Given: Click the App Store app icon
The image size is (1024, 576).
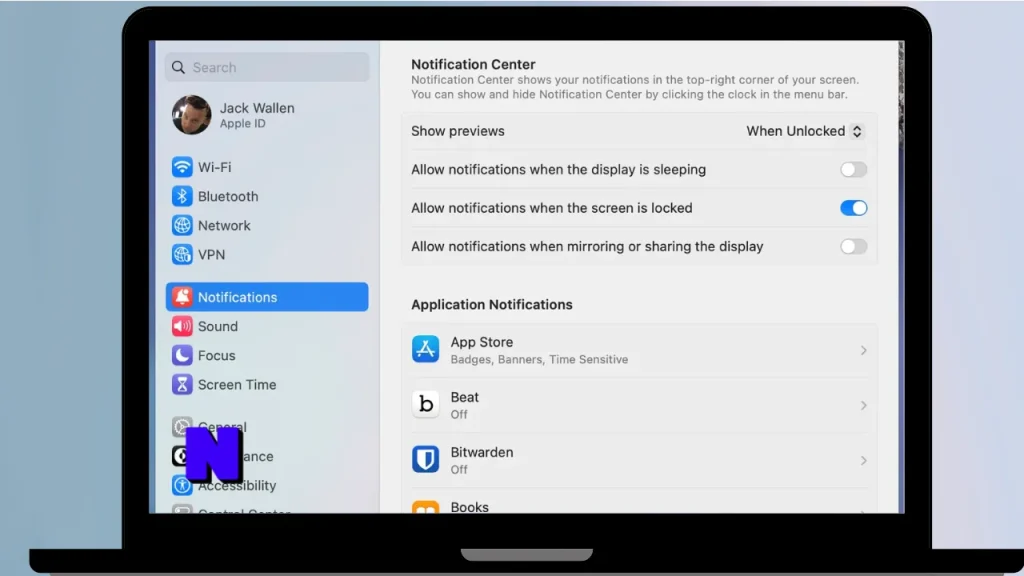Looking at the screenshot, I should 425,349.
